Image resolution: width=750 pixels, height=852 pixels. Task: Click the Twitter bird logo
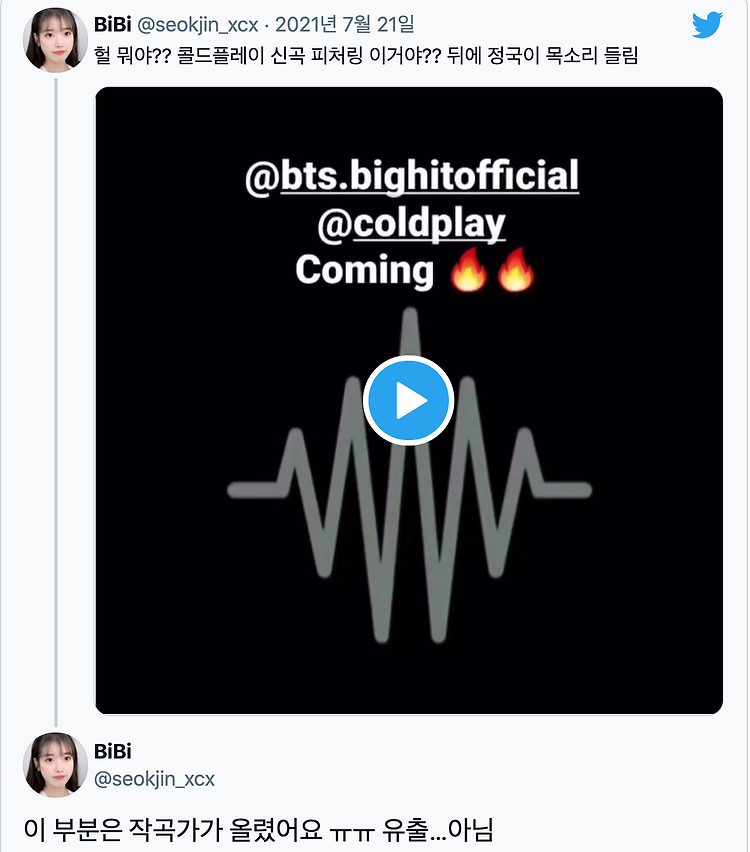pos(707,25)
